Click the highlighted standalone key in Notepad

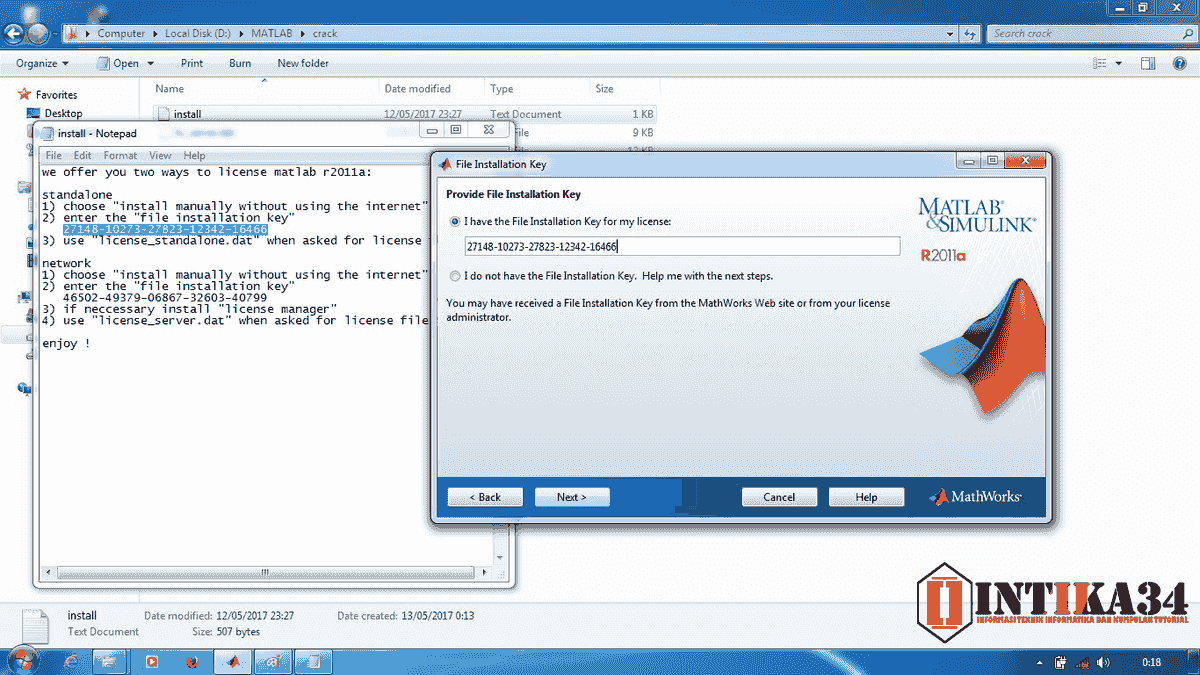pyautogui.click(x=165, y=229)
